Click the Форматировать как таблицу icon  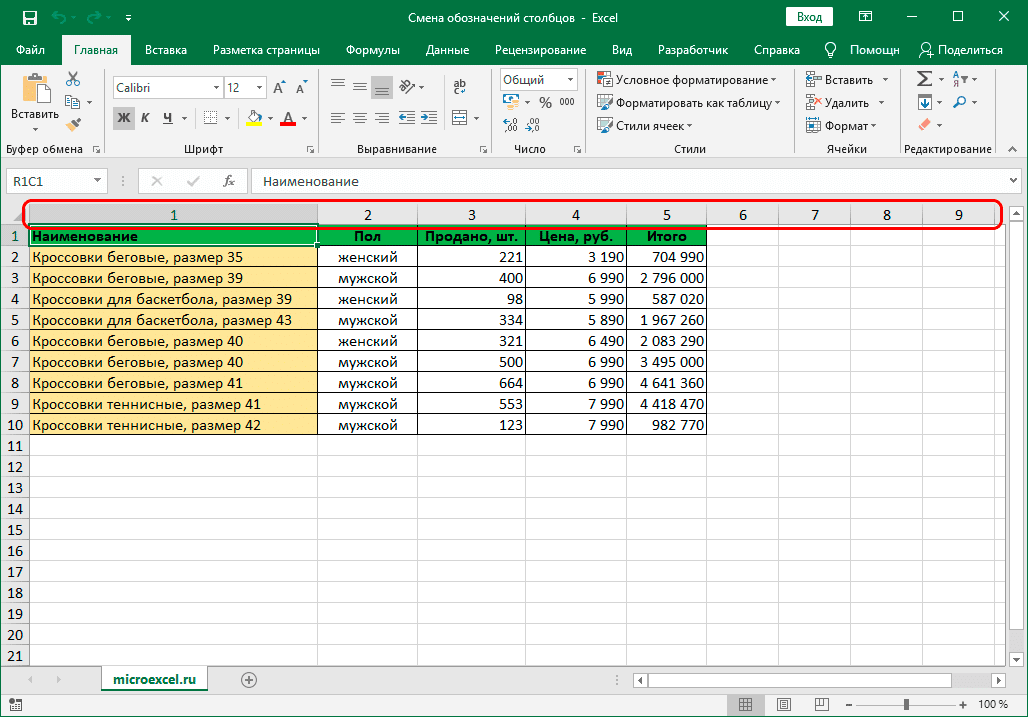604,101
